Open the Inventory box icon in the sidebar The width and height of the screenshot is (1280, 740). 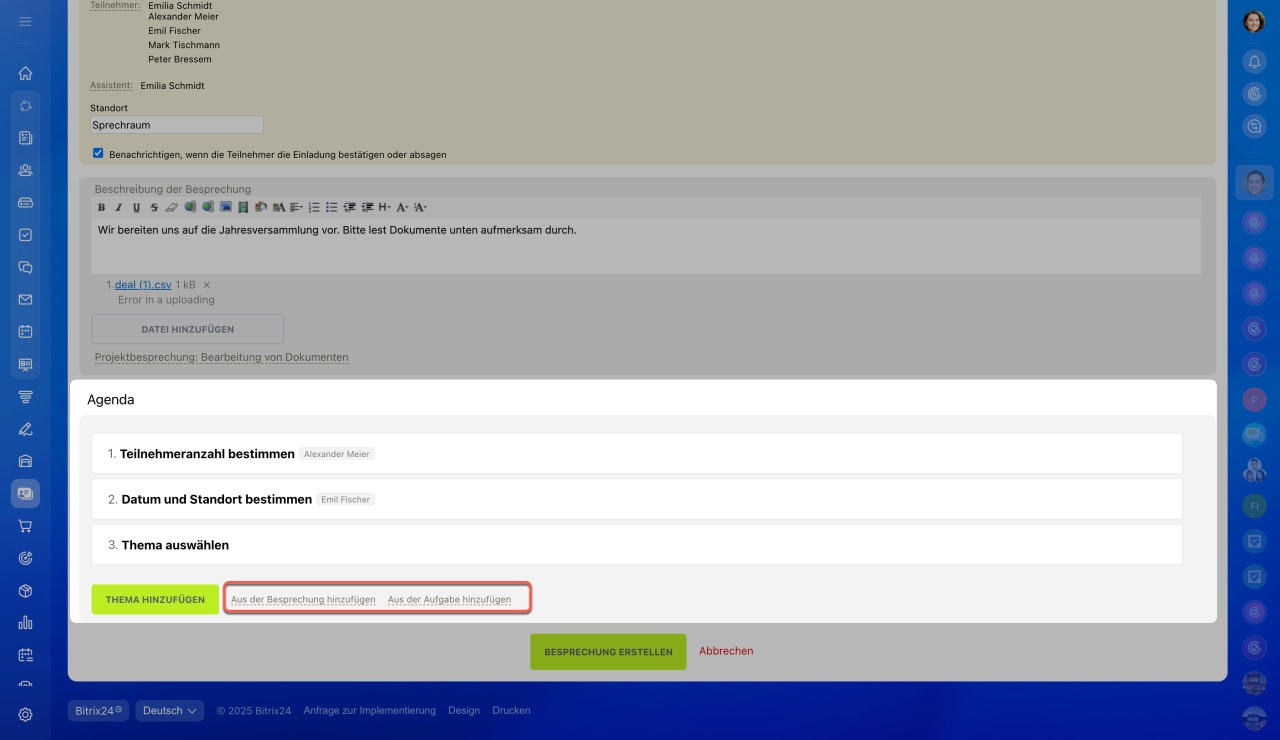[x=25, y=590]
